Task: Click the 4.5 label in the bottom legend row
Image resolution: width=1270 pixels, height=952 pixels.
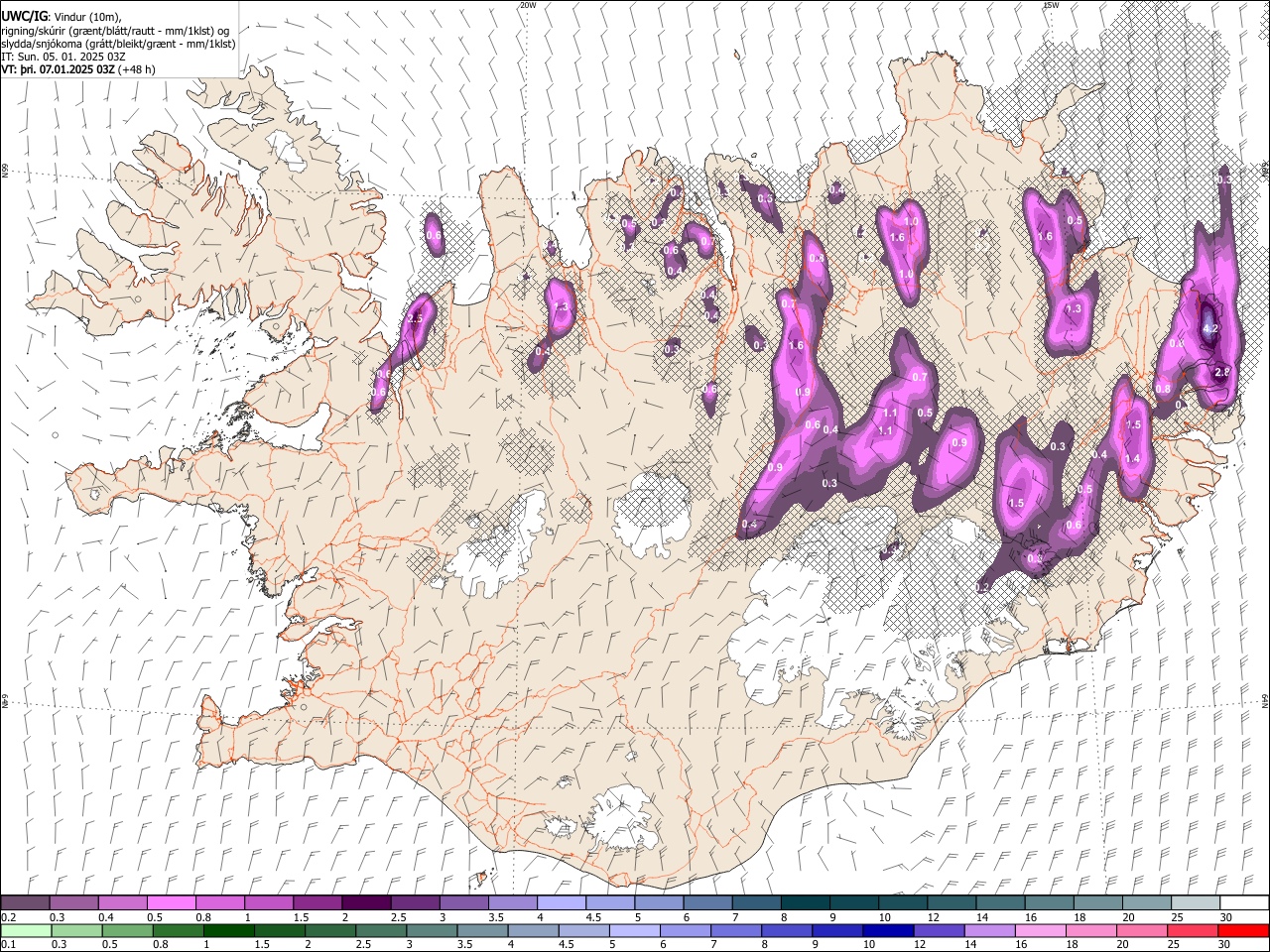Action: pyautogui.click(x=567, y=944)
